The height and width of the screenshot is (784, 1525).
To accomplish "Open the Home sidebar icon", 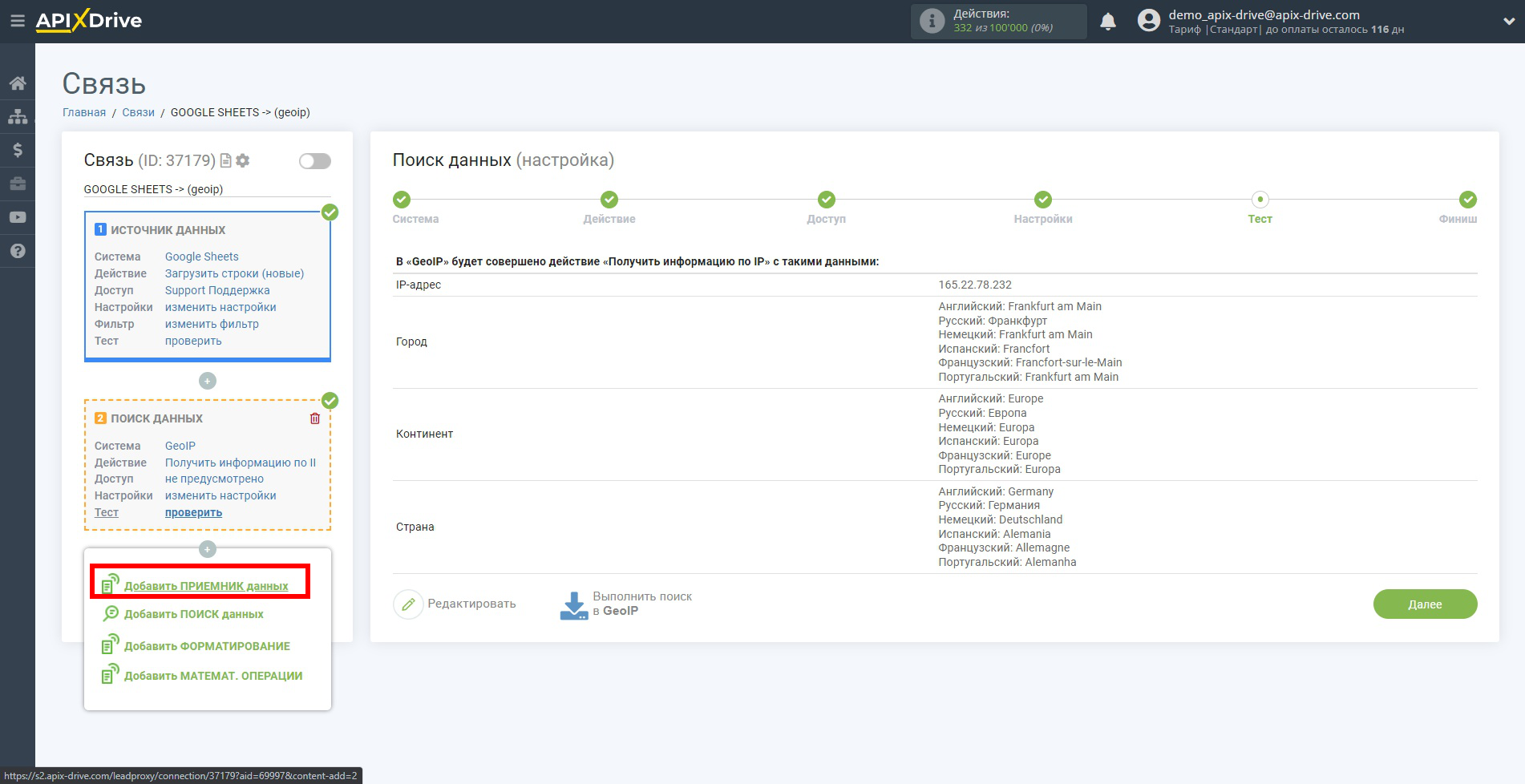I will point(18,83).
